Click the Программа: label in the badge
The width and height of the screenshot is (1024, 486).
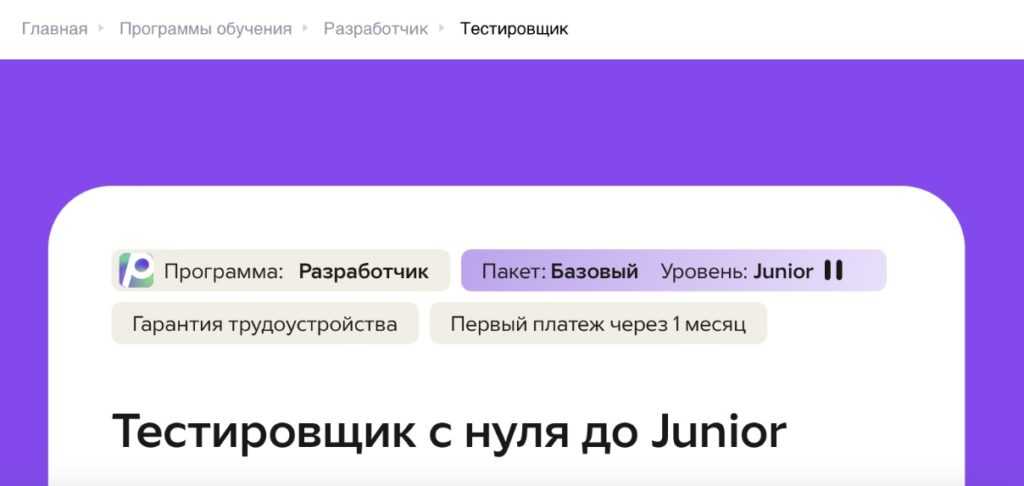[x=224, y=271]
